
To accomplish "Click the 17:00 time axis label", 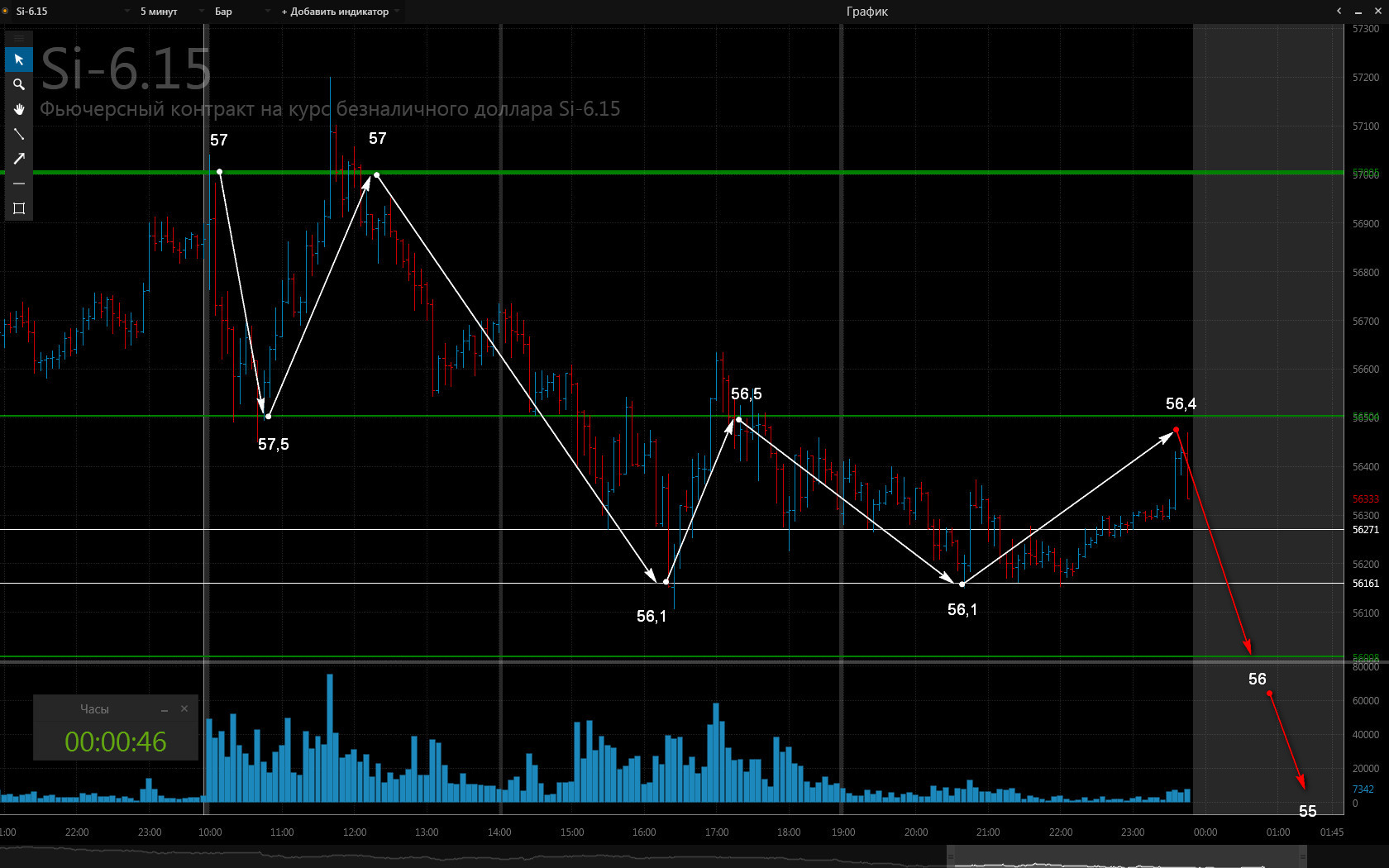I will (717, 832).
